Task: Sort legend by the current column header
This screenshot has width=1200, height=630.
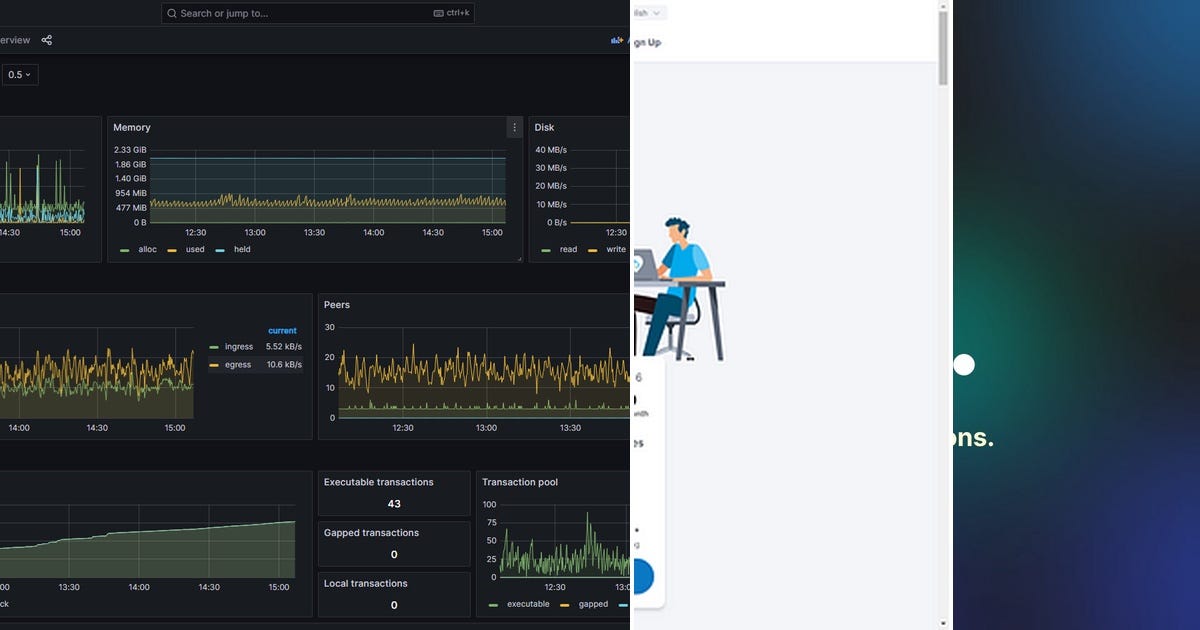Action: point(282,330)
